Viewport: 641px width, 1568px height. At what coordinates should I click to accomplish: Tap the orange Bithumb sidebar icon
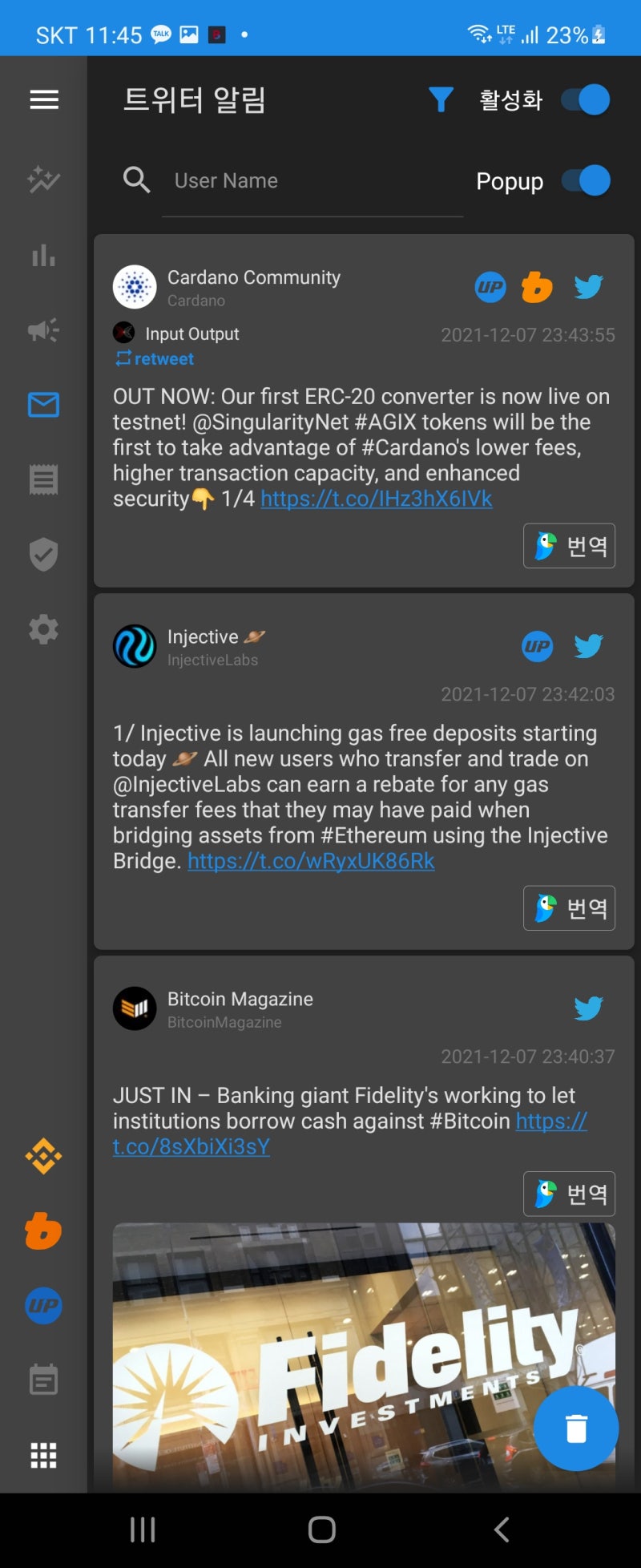(44, 1231)
